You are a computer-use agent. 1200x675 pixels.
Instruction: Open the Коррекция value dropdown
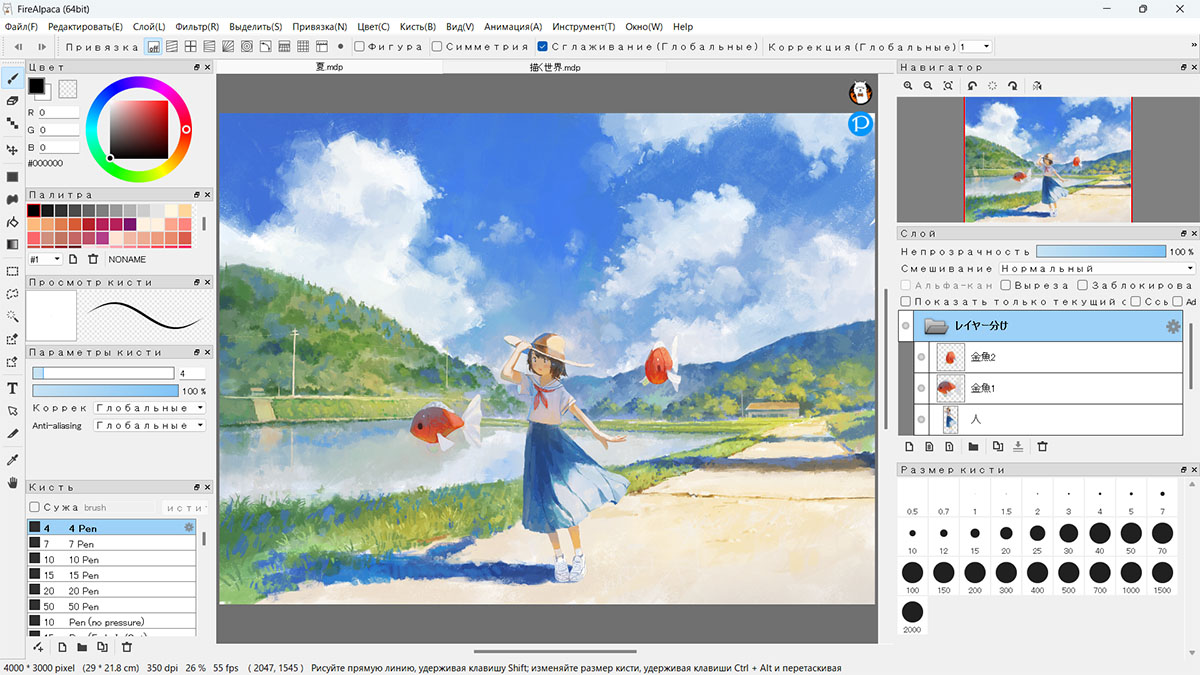point(975,46)
